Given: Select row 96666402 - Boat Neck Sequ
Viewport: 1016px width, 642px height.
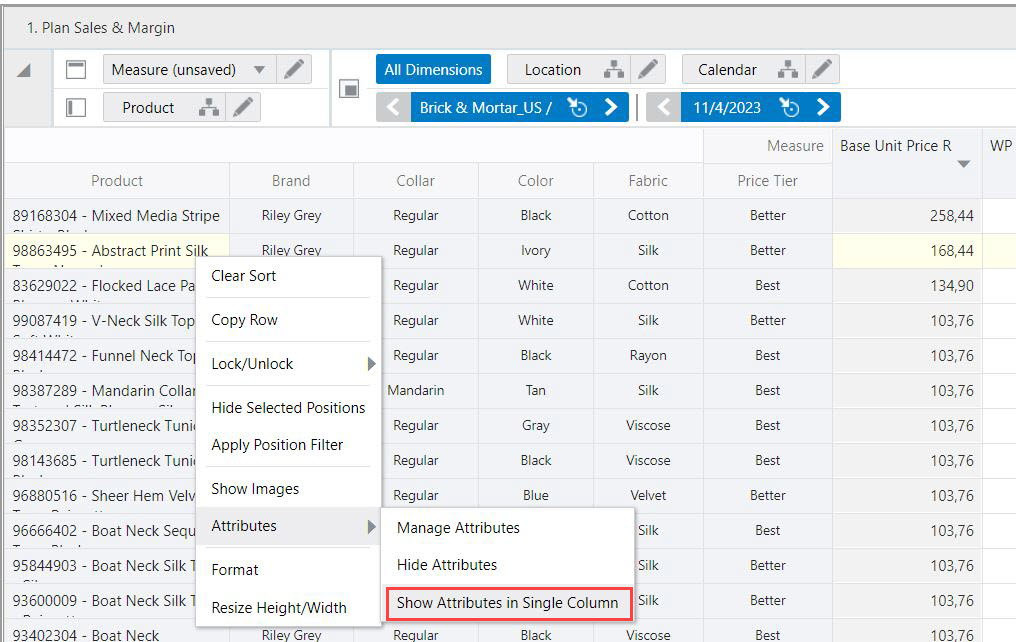Looking at the screenshot, I should pyautogui.click(x=102, y=531).
